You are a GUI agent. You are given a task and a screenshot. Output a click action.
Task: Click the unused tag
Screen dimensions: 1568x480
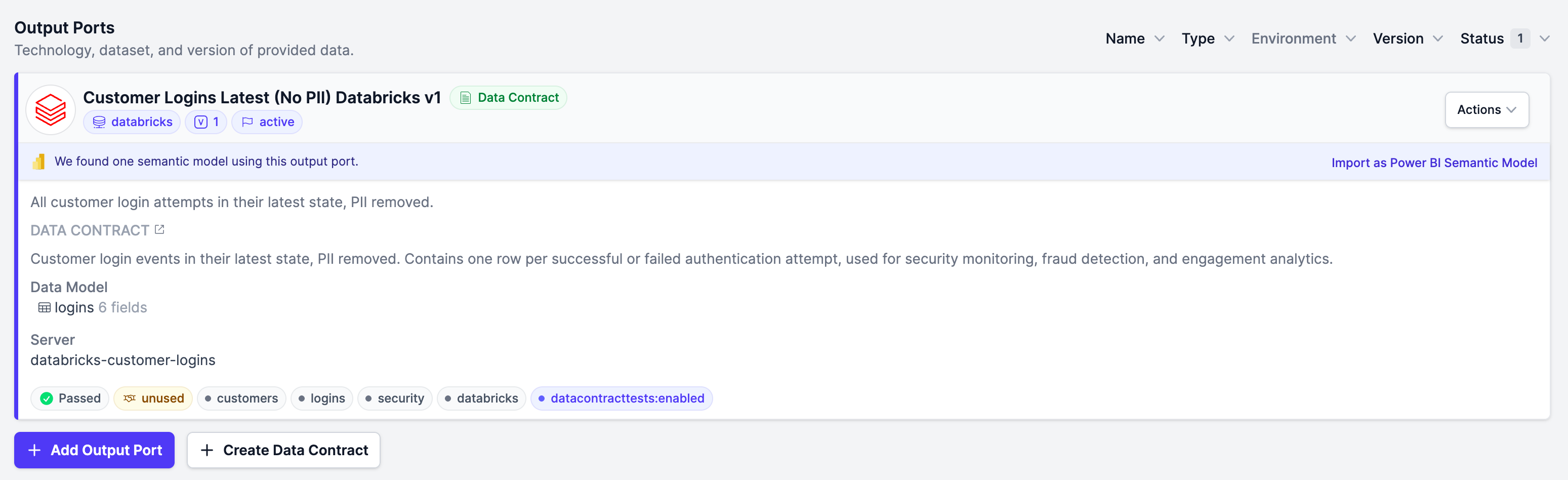click(x=153, y=398)
